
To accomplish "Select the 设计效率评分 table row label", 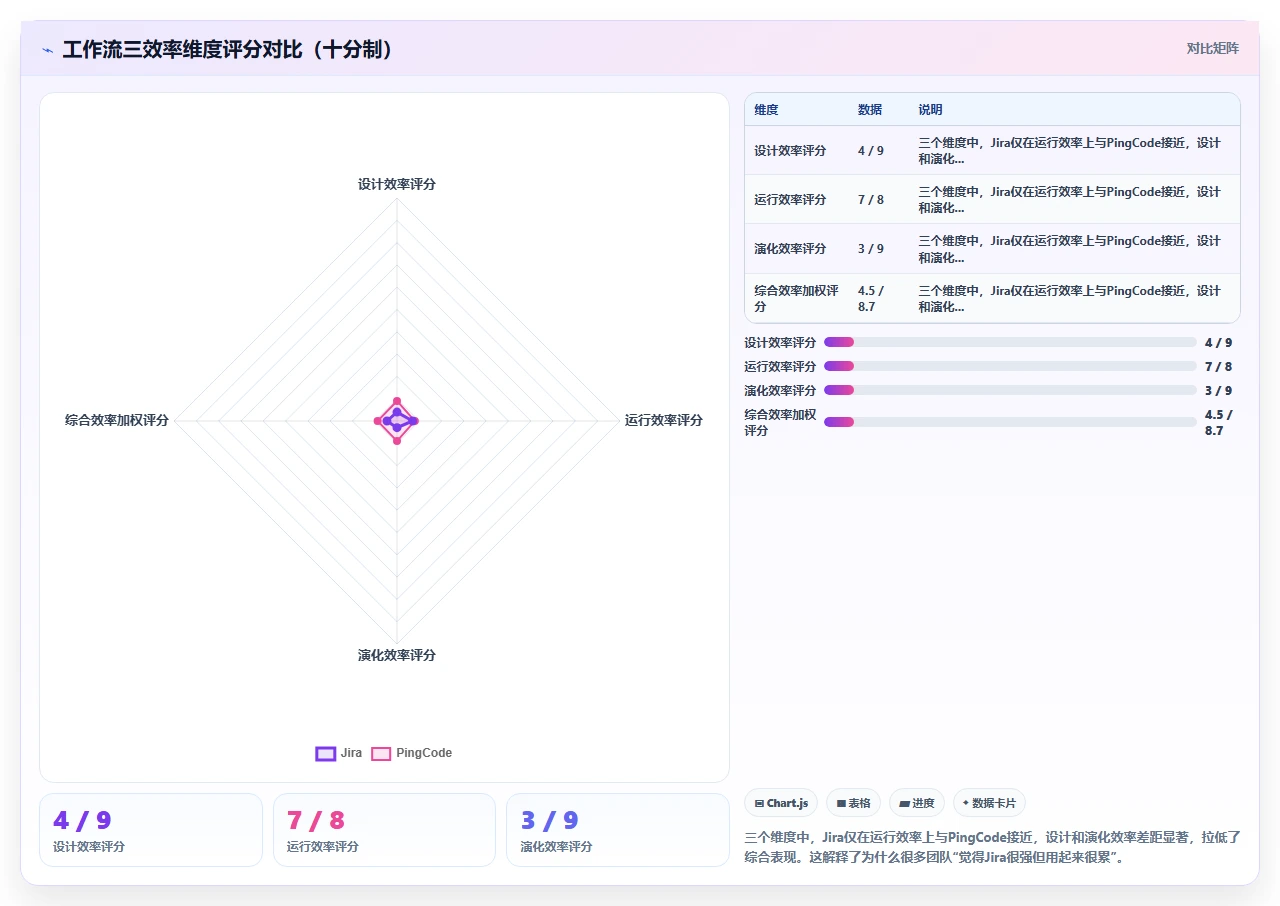I will (790, 151).
